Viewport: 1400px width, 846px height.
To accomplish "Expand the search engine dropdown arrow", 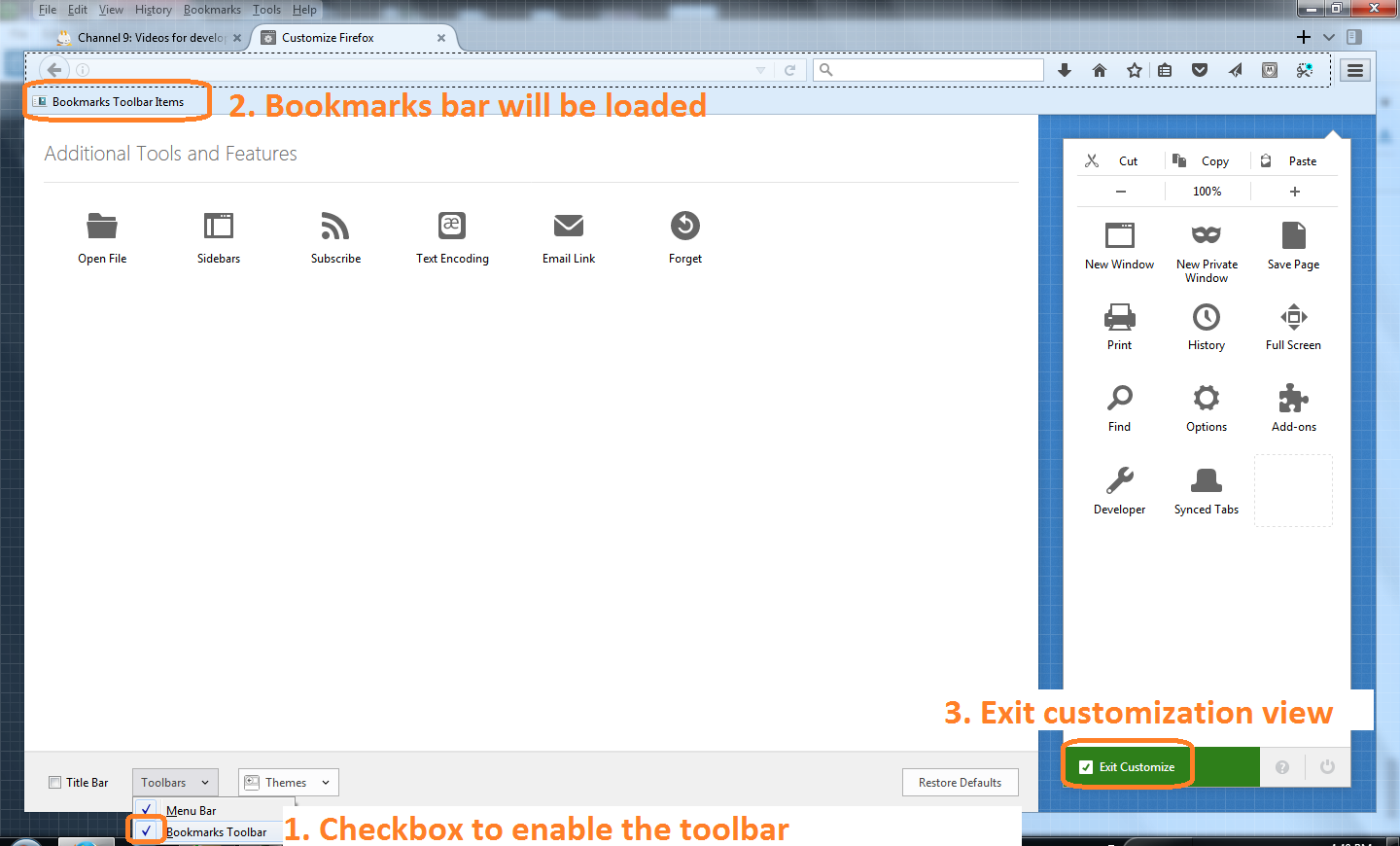I will click(x=761, y=69).
